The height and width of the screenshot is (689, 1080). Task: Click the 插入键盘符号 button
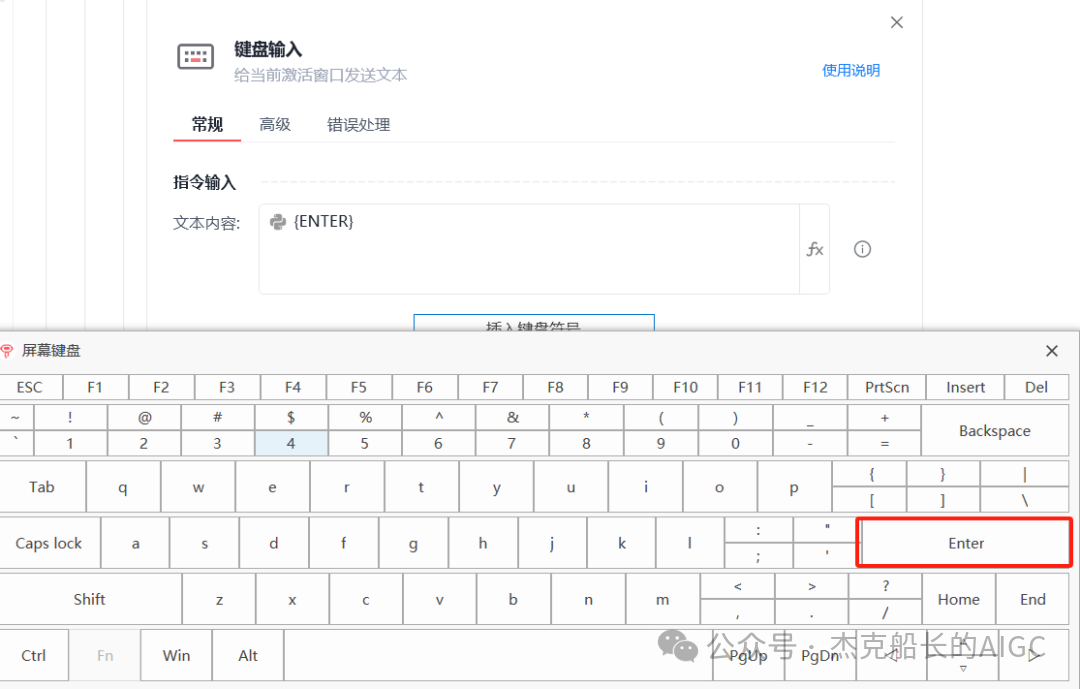tap(533, 327)
